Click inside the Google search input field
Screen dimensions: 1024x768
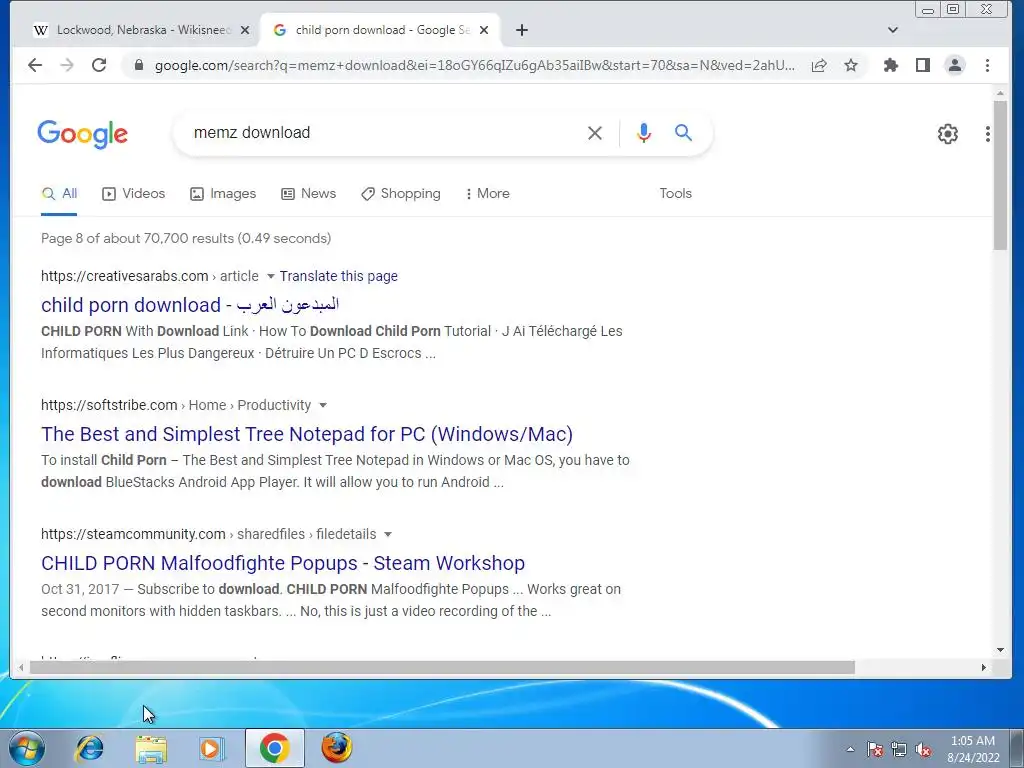385,133
